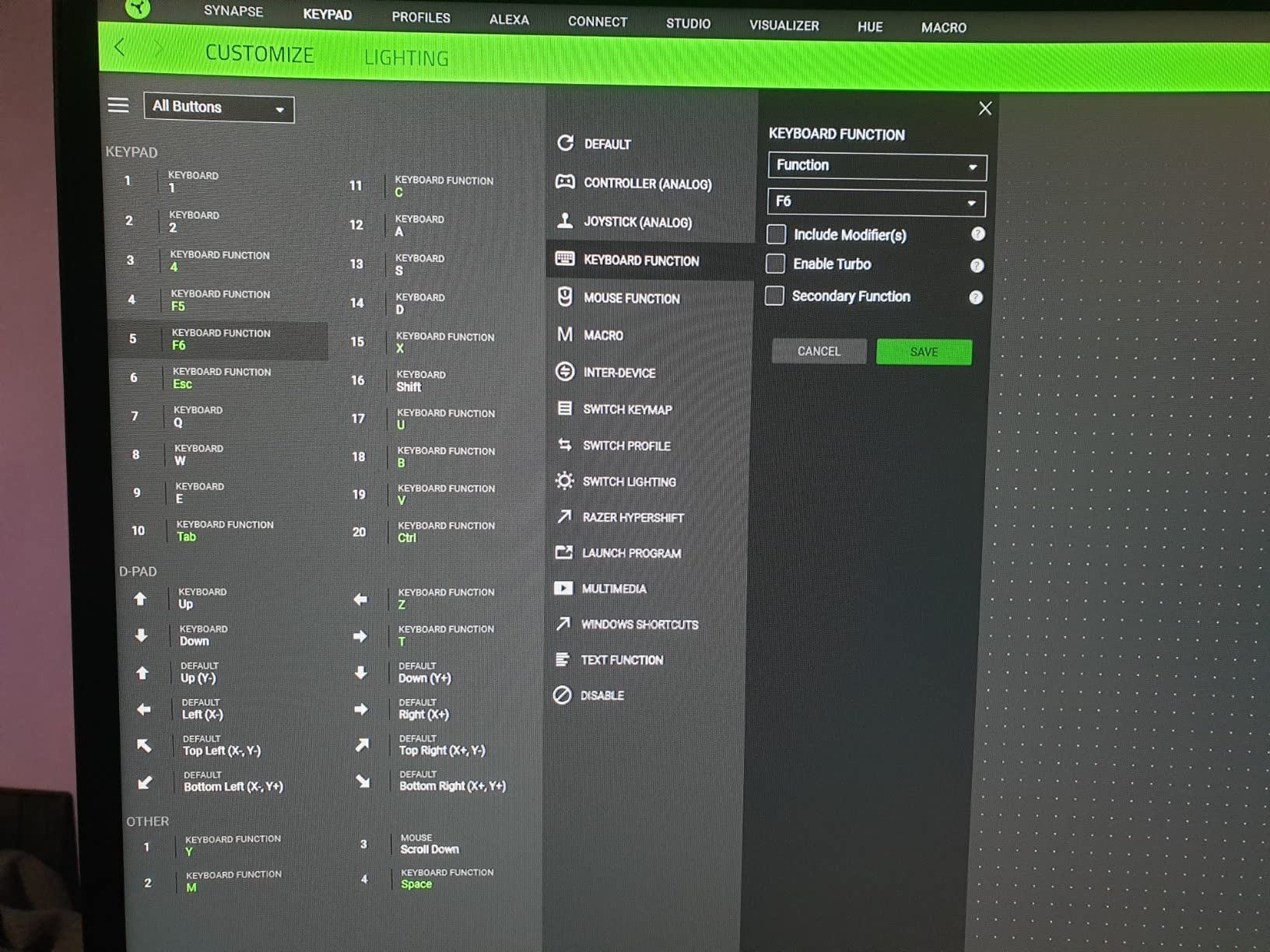Screen dimensions: 1270x952
Task: Open the Hue tab
Action: coord(870,26)
